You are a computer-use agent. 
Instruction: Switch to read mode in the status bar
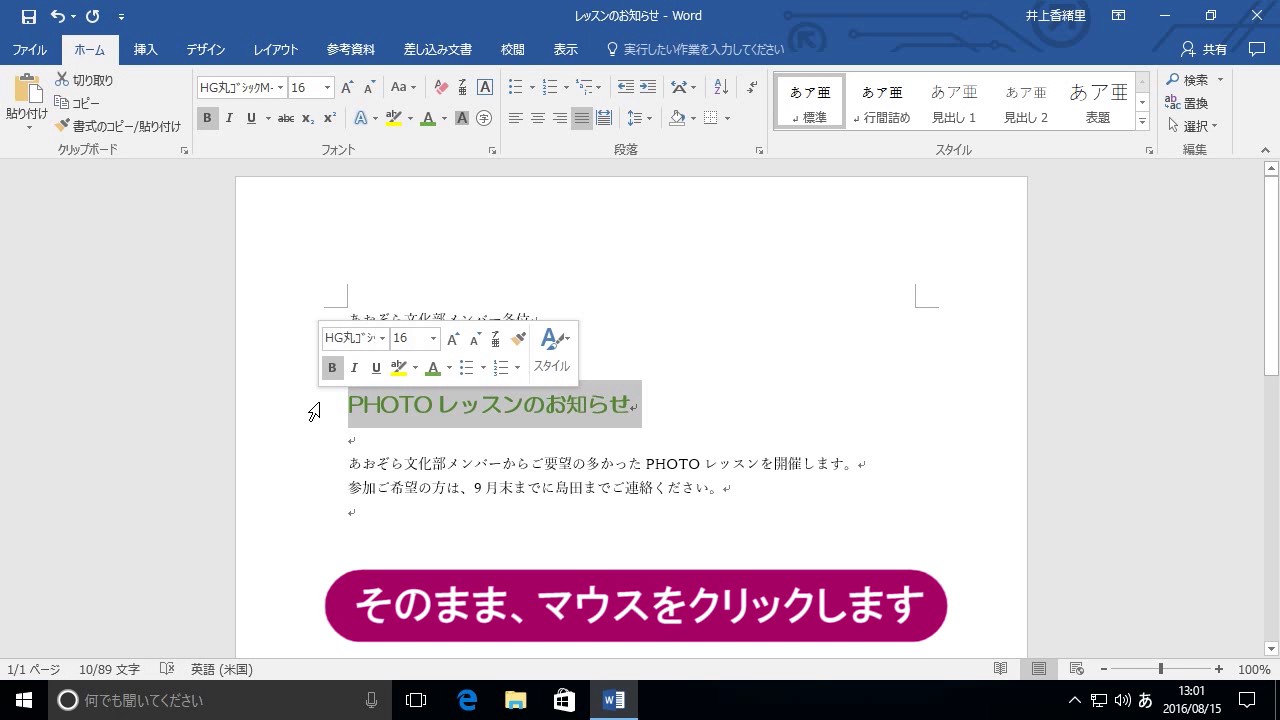[1000, 669]
